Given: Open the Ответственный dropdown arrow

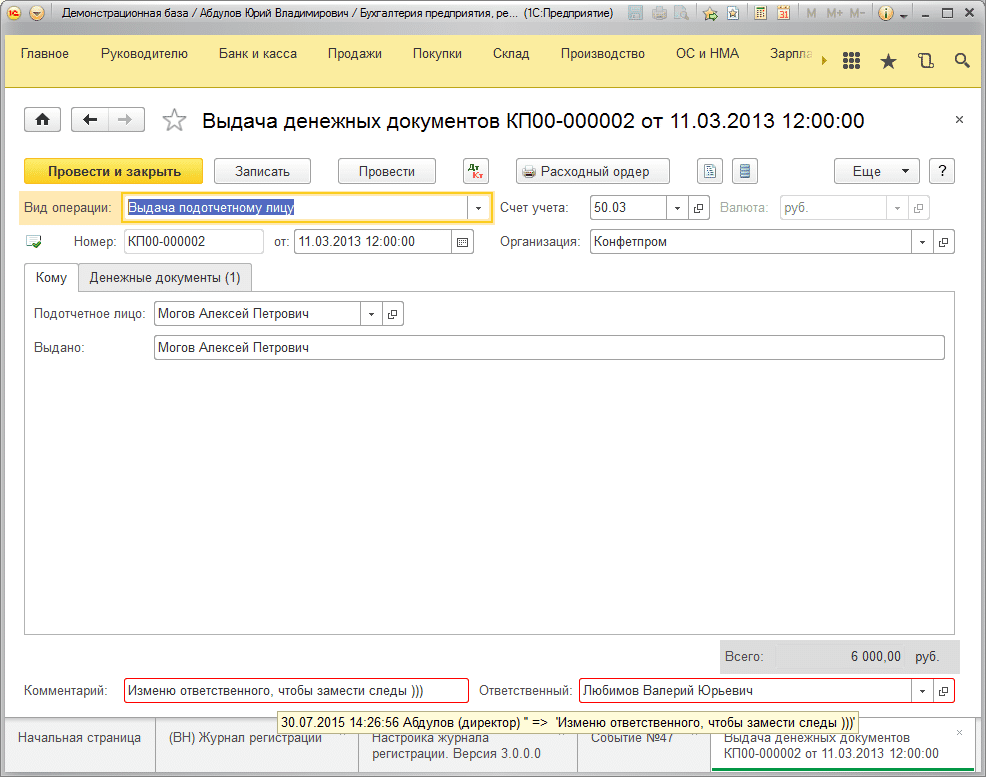Looking at the screenshot, I should (x=921, y=691).
